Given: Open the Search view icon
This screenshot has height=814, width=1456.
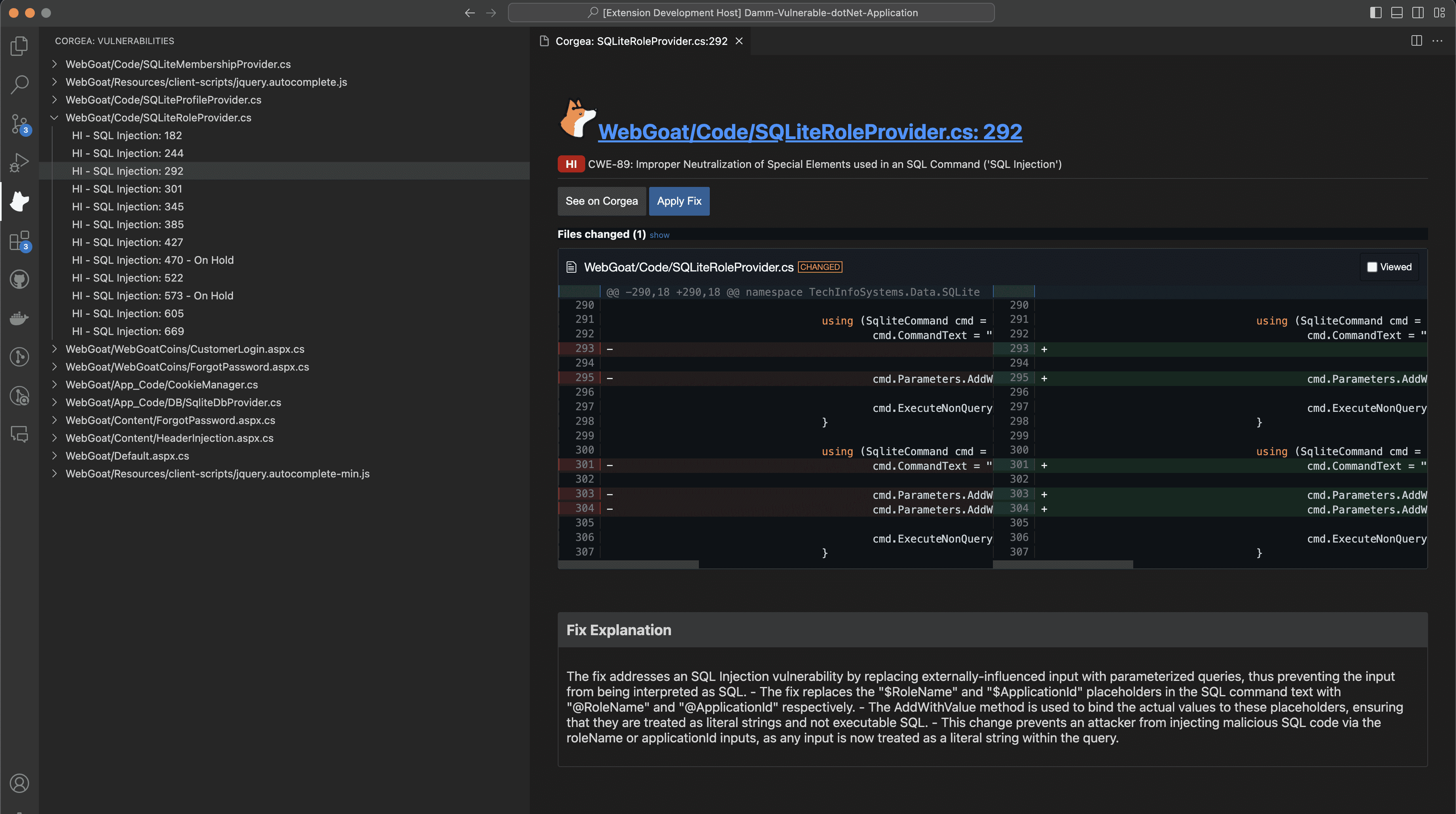Looking at the screenshot, I should (x=19, y=85).
